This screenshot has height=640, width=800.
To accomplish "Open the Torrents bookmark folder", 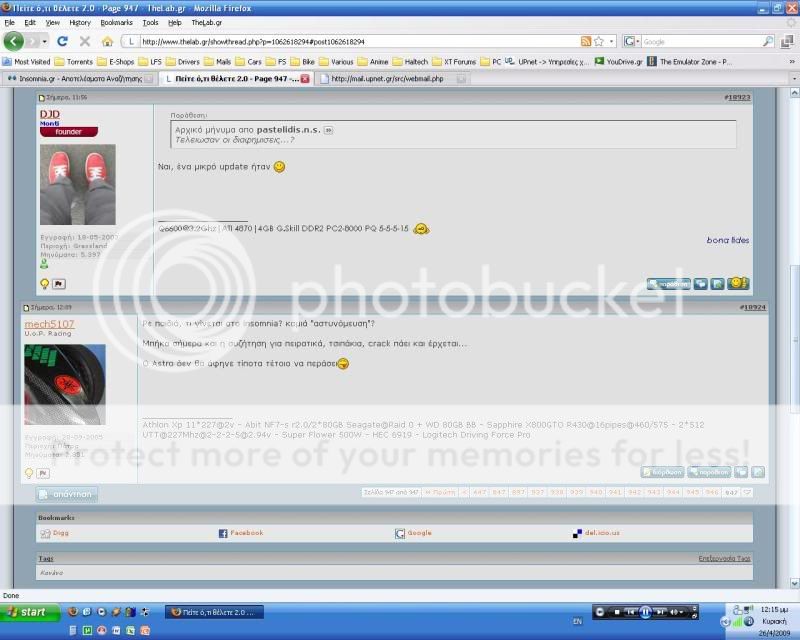I will click(x=73, y=61).
